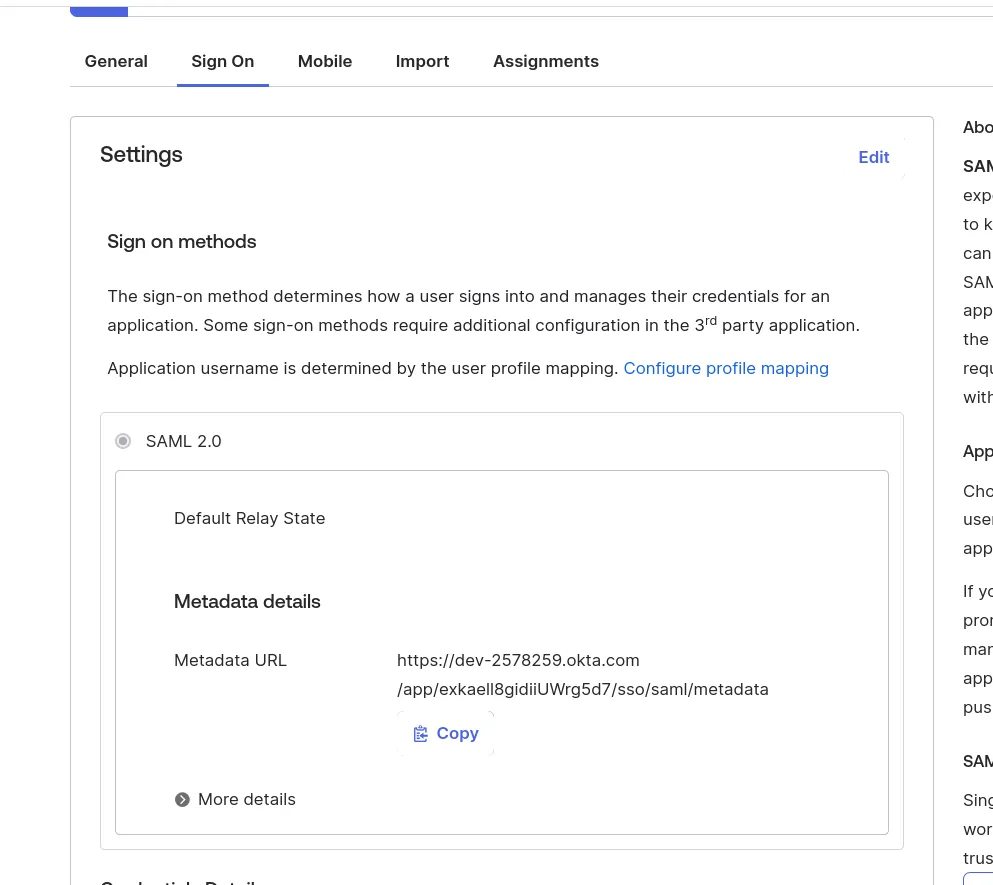This screenshot has width=993, height=885.
Task: Select the Metadata URL text
Action: coord(582,674)
